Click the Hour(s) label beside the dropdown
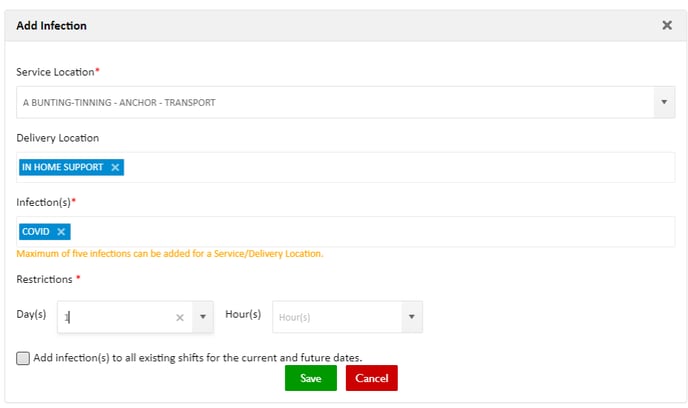Screen dimensions: 688x408 click(x=243, y=314)
